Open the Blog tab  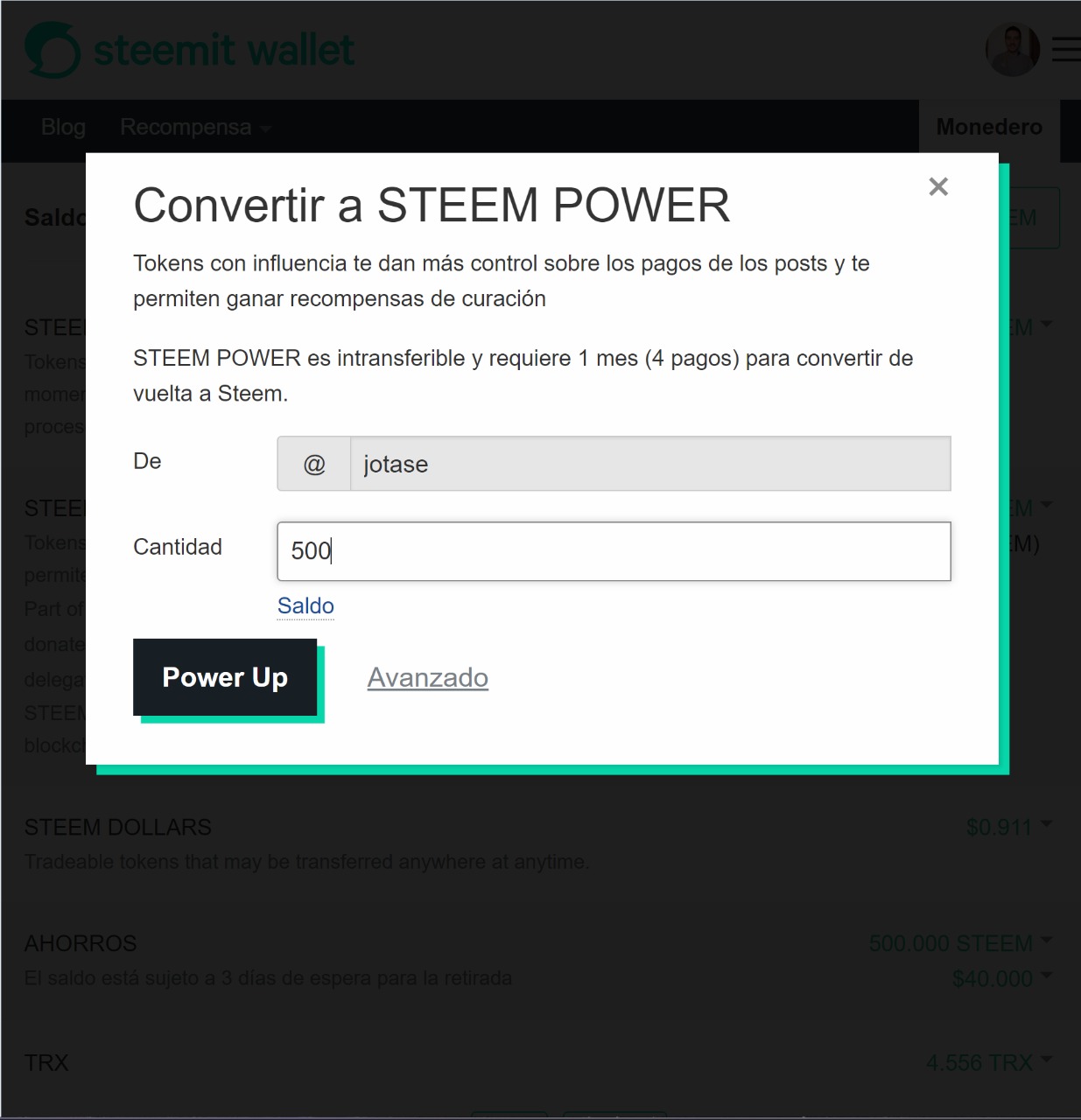pyautogui.click(x=63, y=128)
